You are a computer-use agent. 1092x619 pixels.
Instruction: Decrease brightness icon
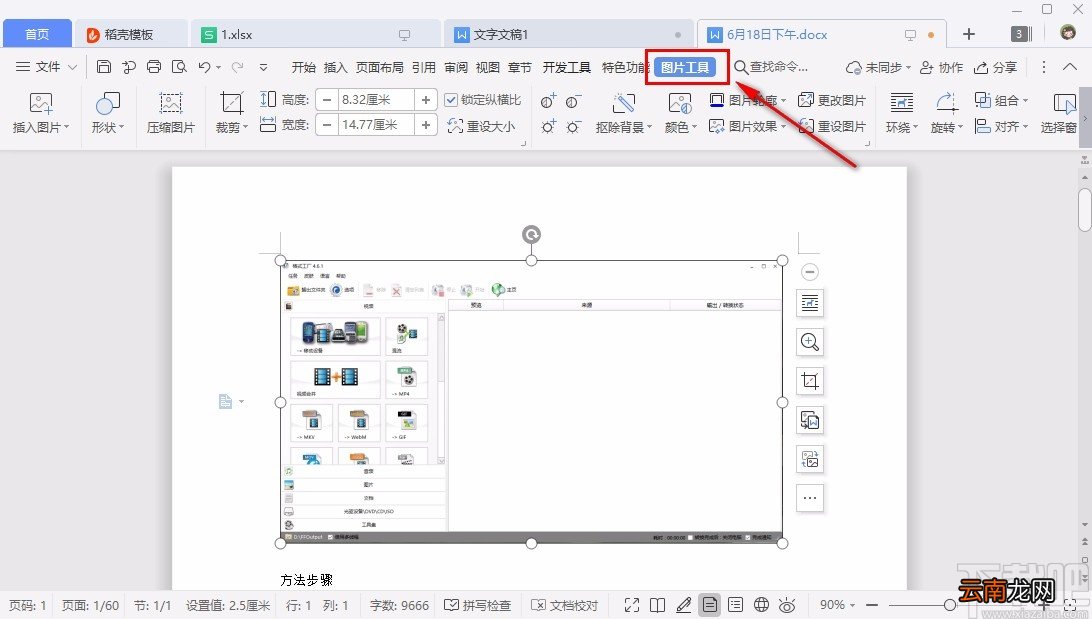point(573,127)
